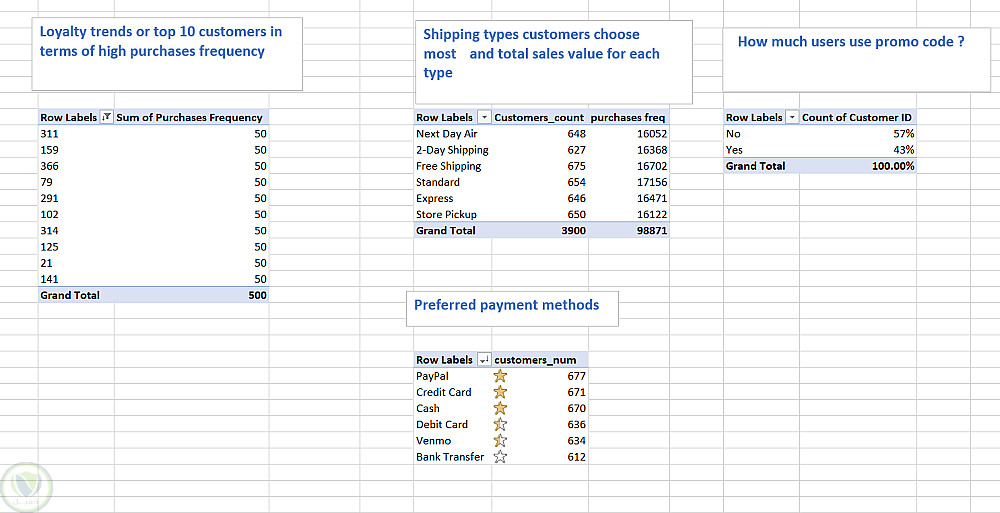
Task: Click the star icon in the Cash row
Action: (x=500, y=408)
